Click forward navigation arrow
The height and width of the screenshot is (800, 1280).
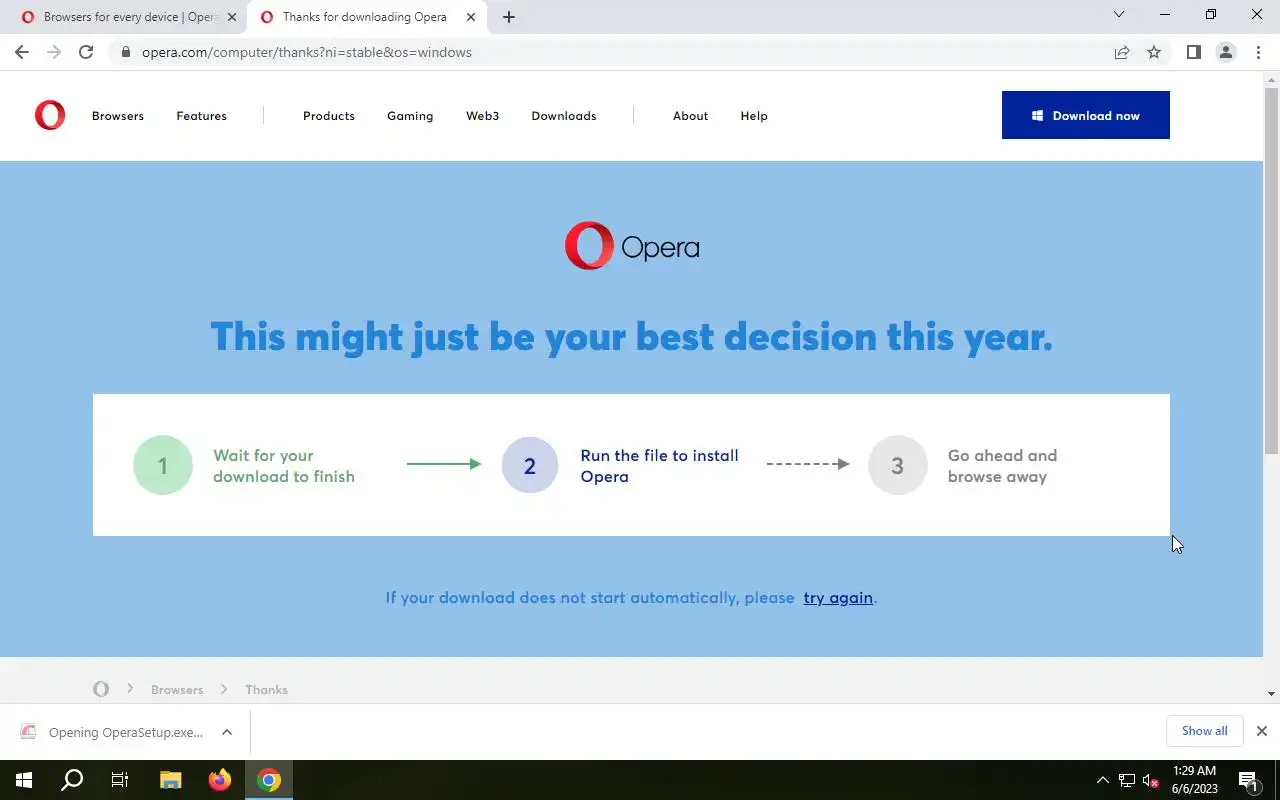[54, 52]
